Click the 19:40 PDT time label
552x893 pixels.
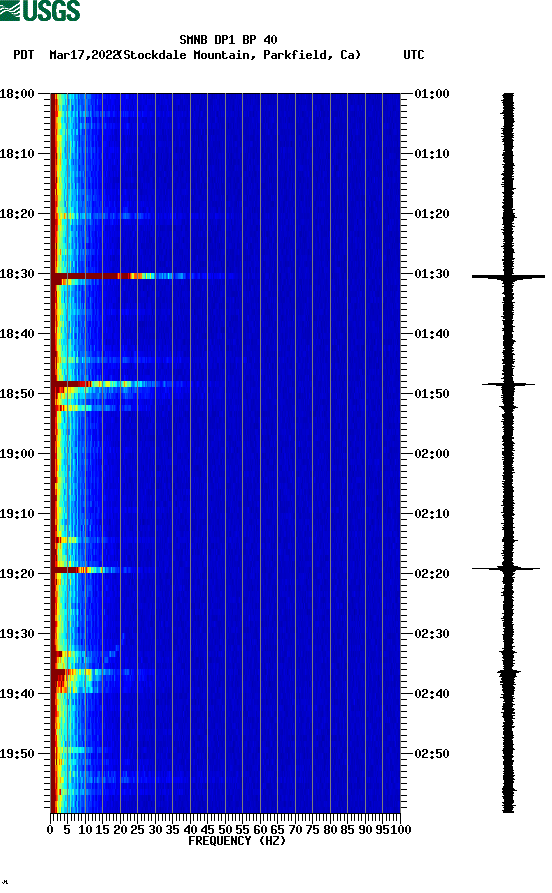tap(17, 693)
